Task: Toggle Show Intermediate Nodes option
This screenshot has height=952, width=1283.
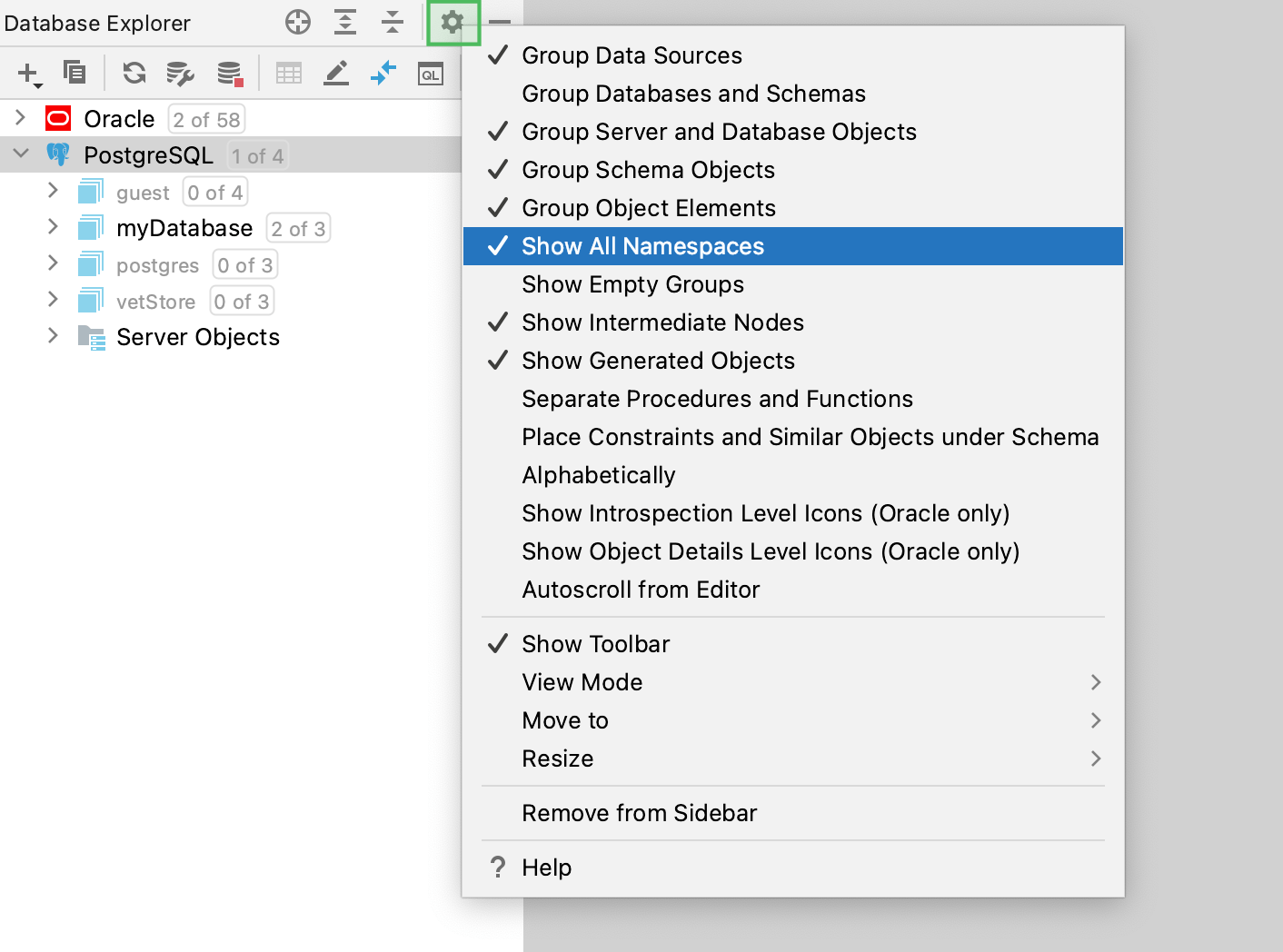Action: (793, 322)
